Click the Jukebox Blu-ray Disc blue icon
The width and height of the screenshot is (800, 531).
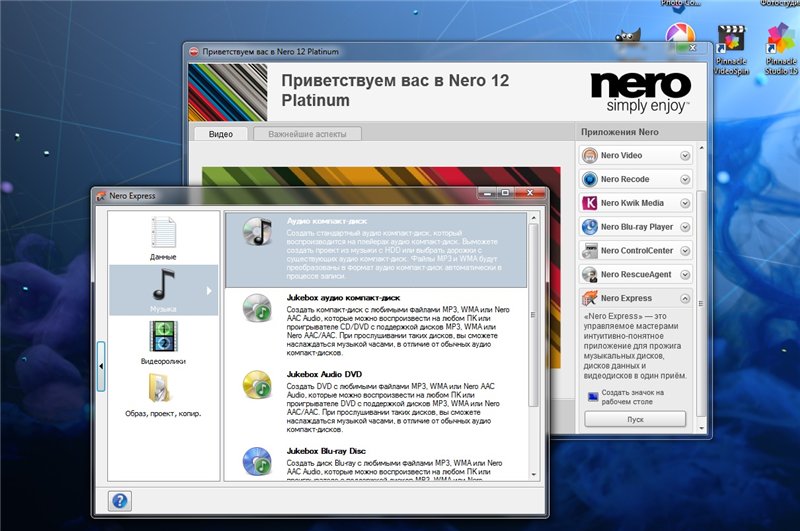257,461
